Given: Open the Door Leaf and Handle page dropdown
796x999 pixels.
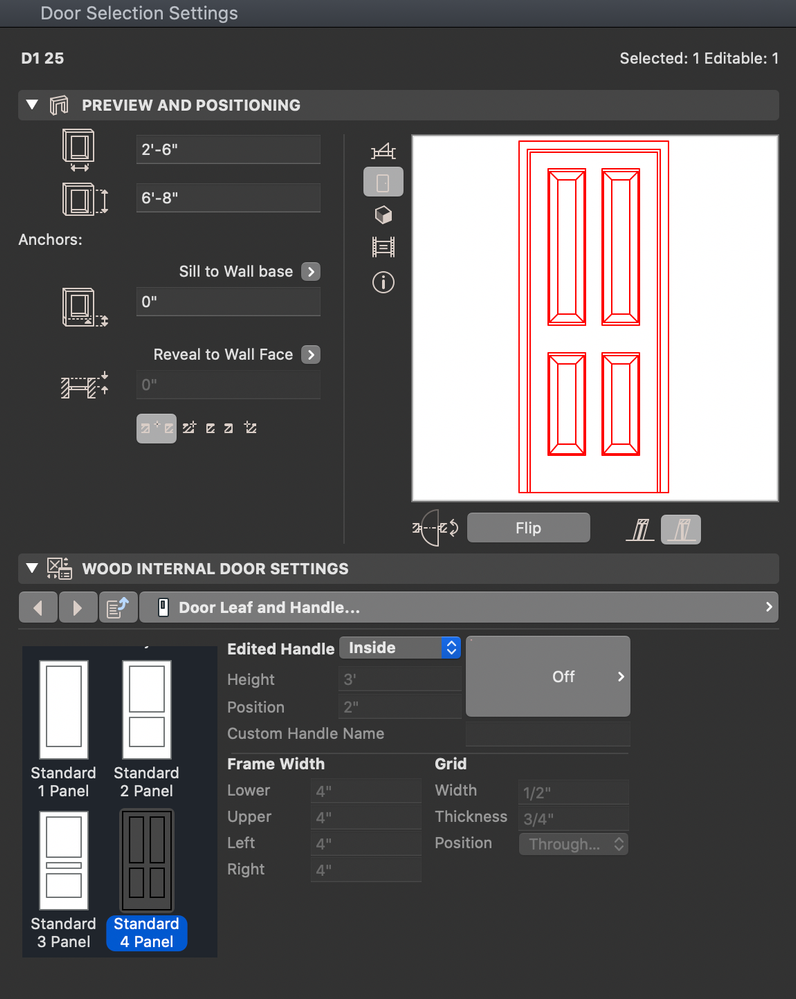Looking at the screenshot, I should tap(458, 607).
